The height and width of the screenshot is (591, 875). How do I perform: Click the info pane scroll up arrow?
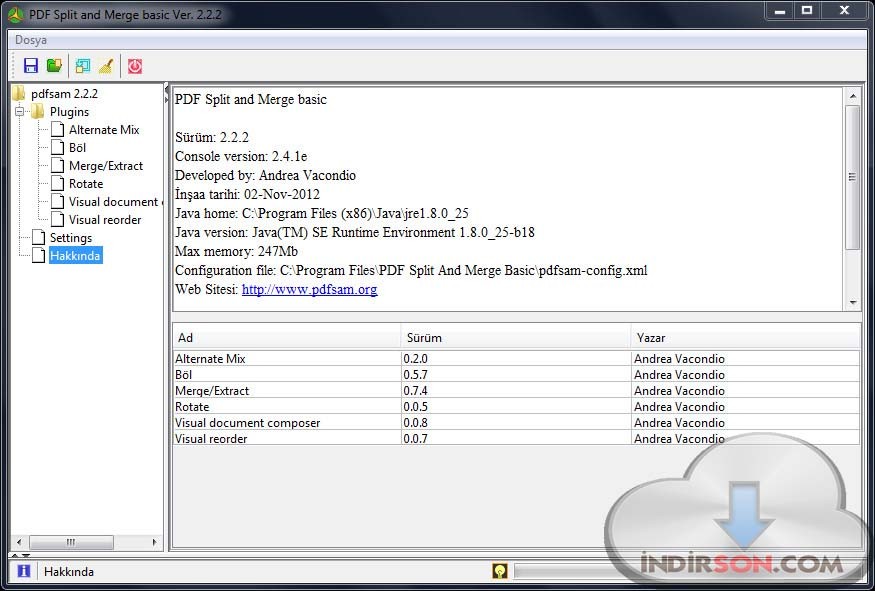pos(853,96)
